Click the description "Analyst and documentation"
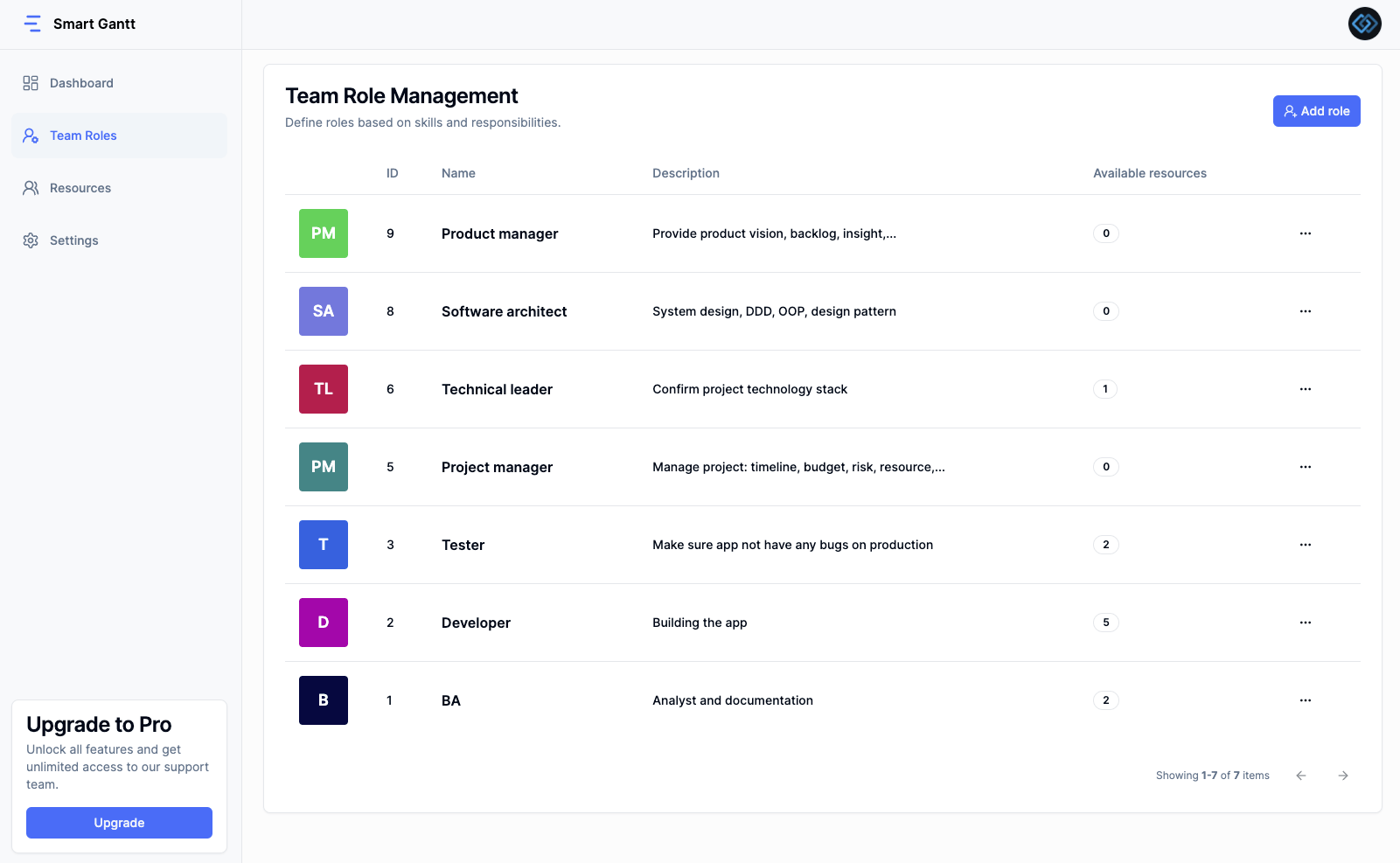This screenshot has height=863, width=1400. click(x=733, y=700)
